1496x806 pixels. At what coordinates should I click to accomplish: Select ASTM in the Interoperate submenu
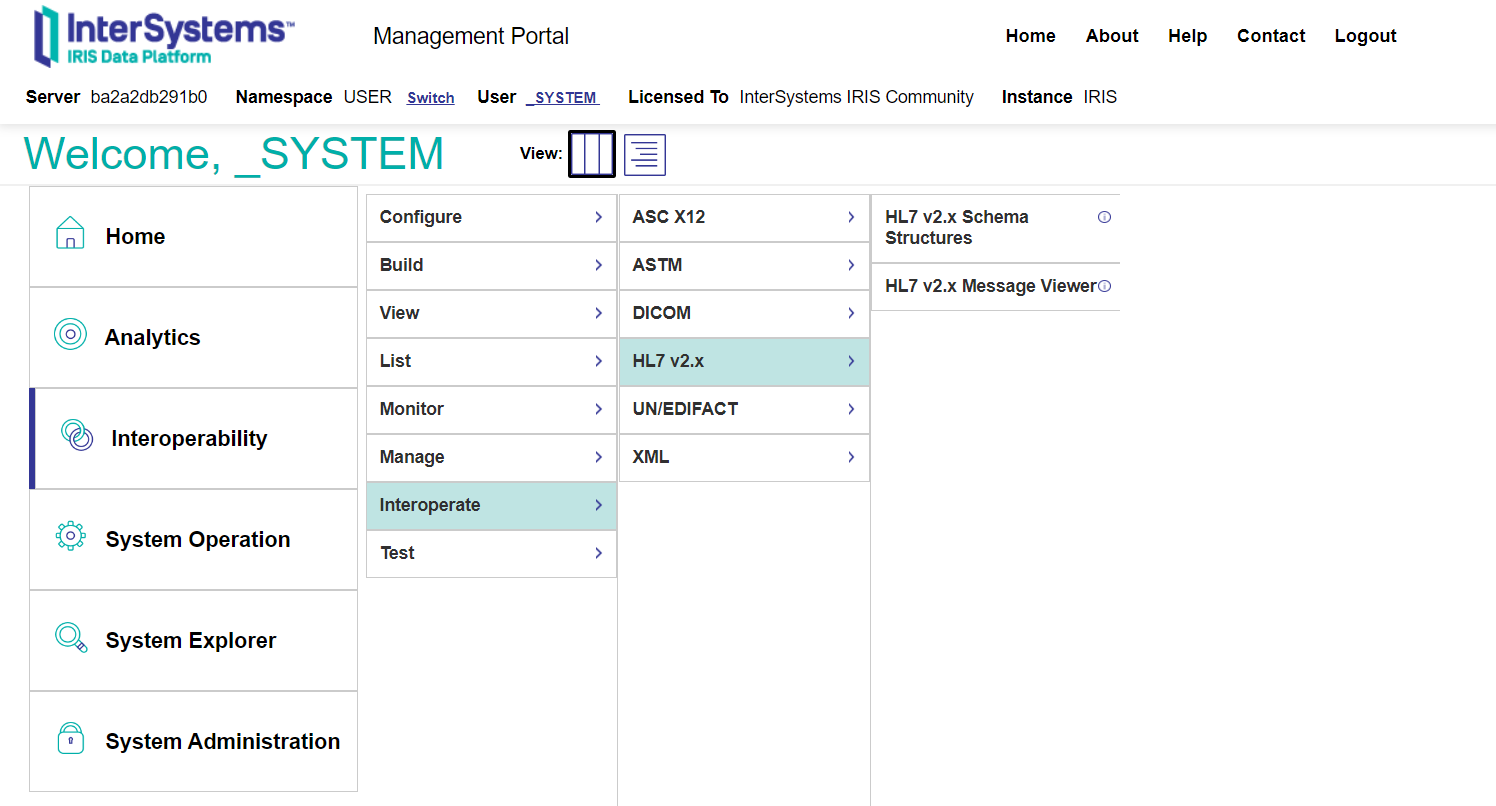[x=744, y=265]
